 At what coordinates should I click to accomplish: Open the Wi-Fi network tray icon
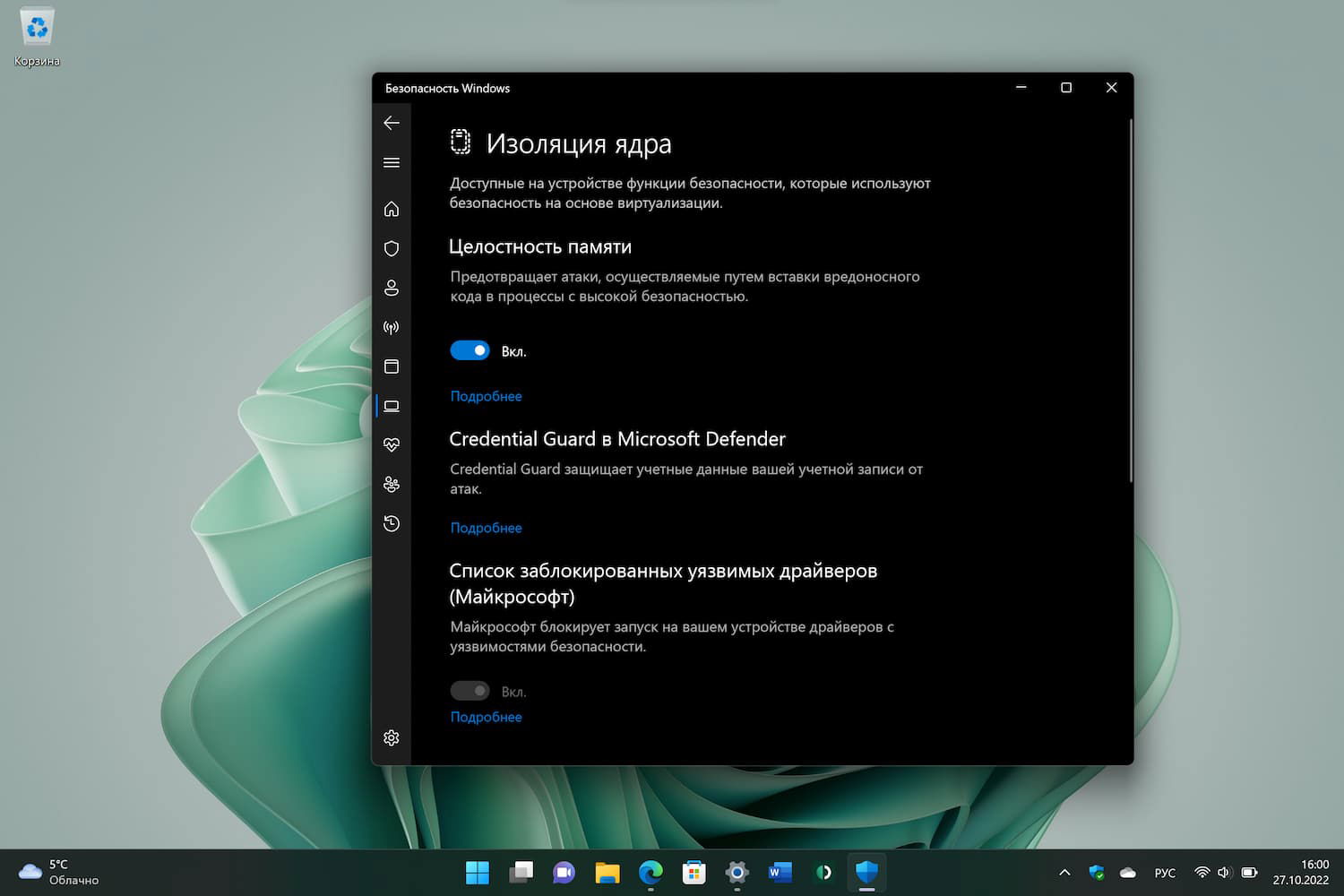tap(1202, 872)
